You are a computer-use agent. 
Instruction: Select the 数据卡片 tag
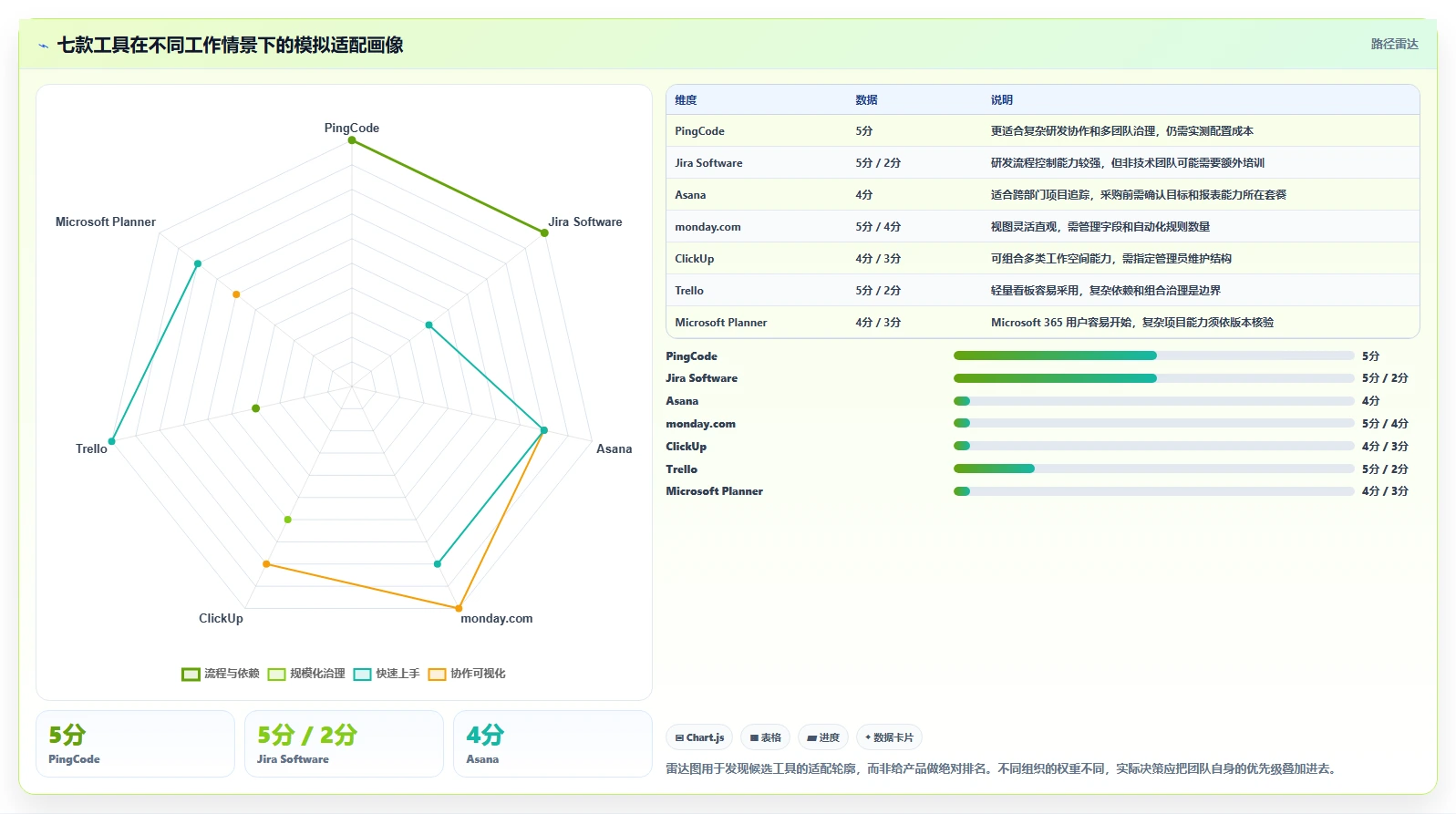(x=889, y=737)
